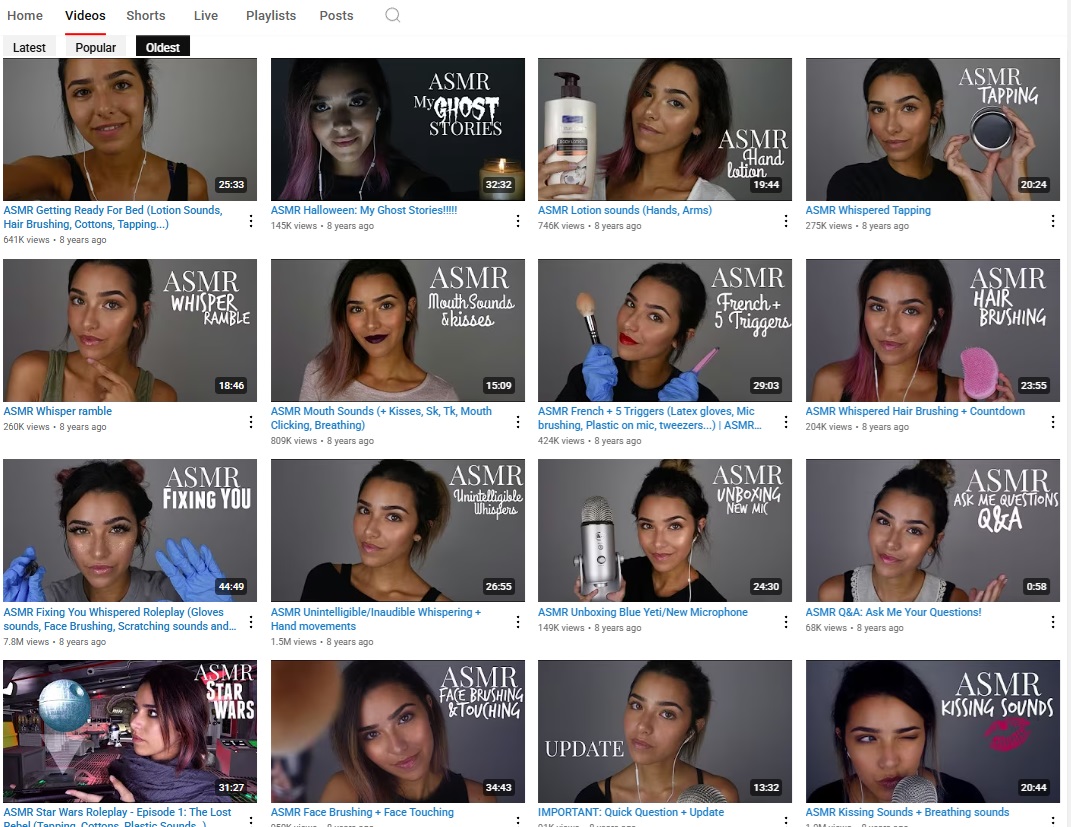Open options menu for Fixing You Roleplay video
This screenshot has height=827, width=1071.
coord(251,622)
